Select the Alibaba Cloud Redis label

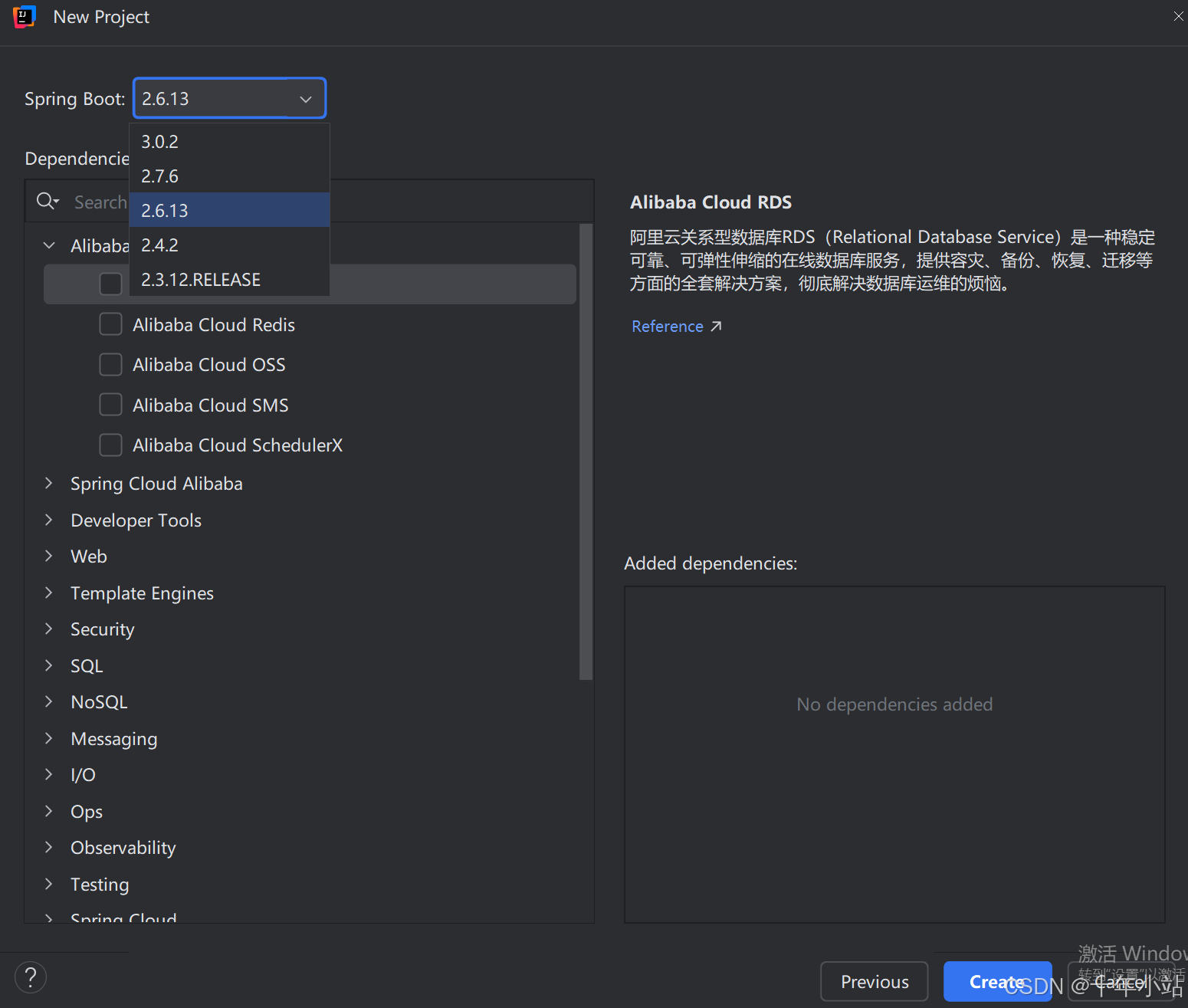click(214, 325)
